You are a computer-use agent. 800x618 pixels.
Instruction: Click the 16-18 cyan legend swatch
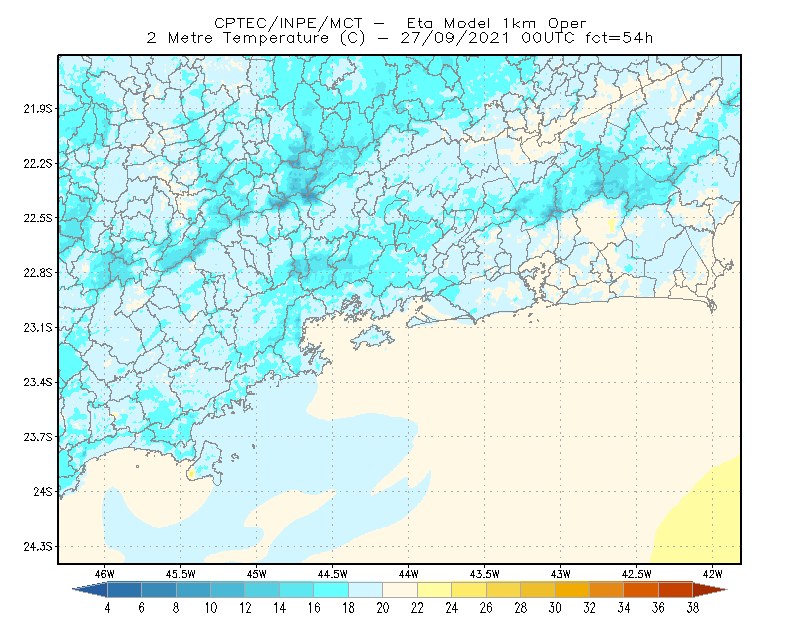pos(331,590)
